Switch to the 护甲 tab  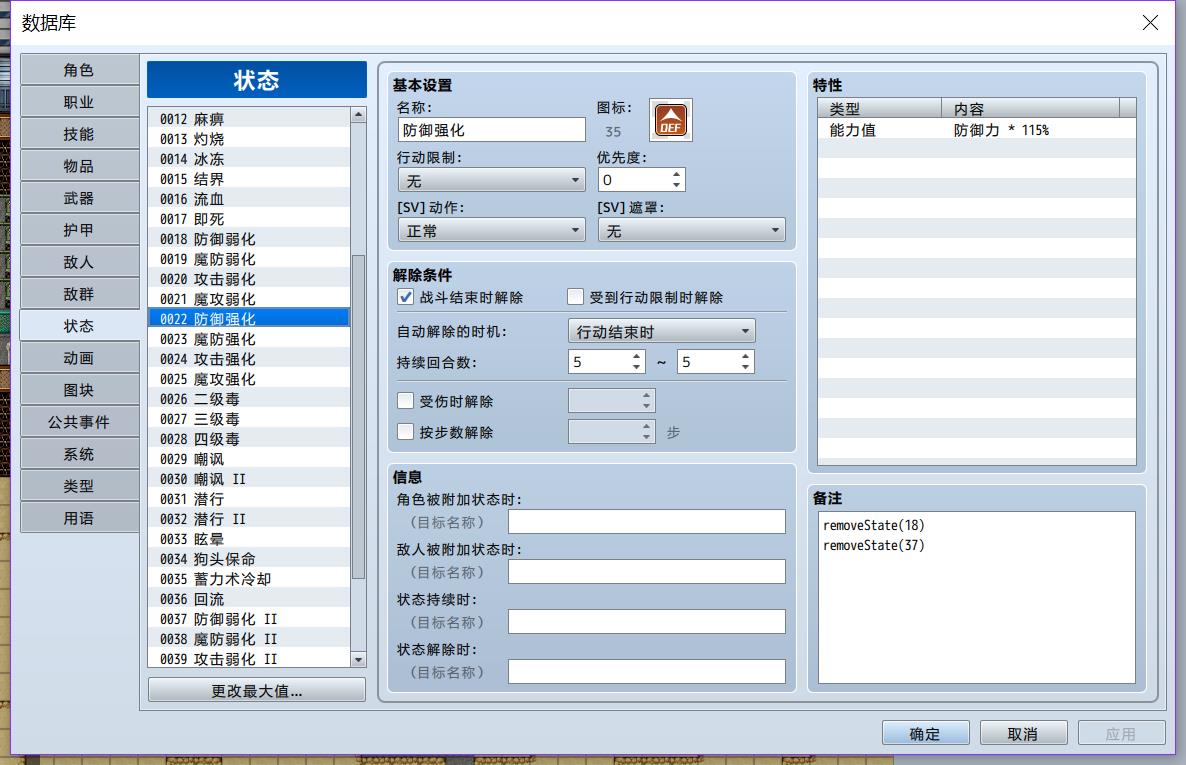pyautogui.click(x=79, y=229)
